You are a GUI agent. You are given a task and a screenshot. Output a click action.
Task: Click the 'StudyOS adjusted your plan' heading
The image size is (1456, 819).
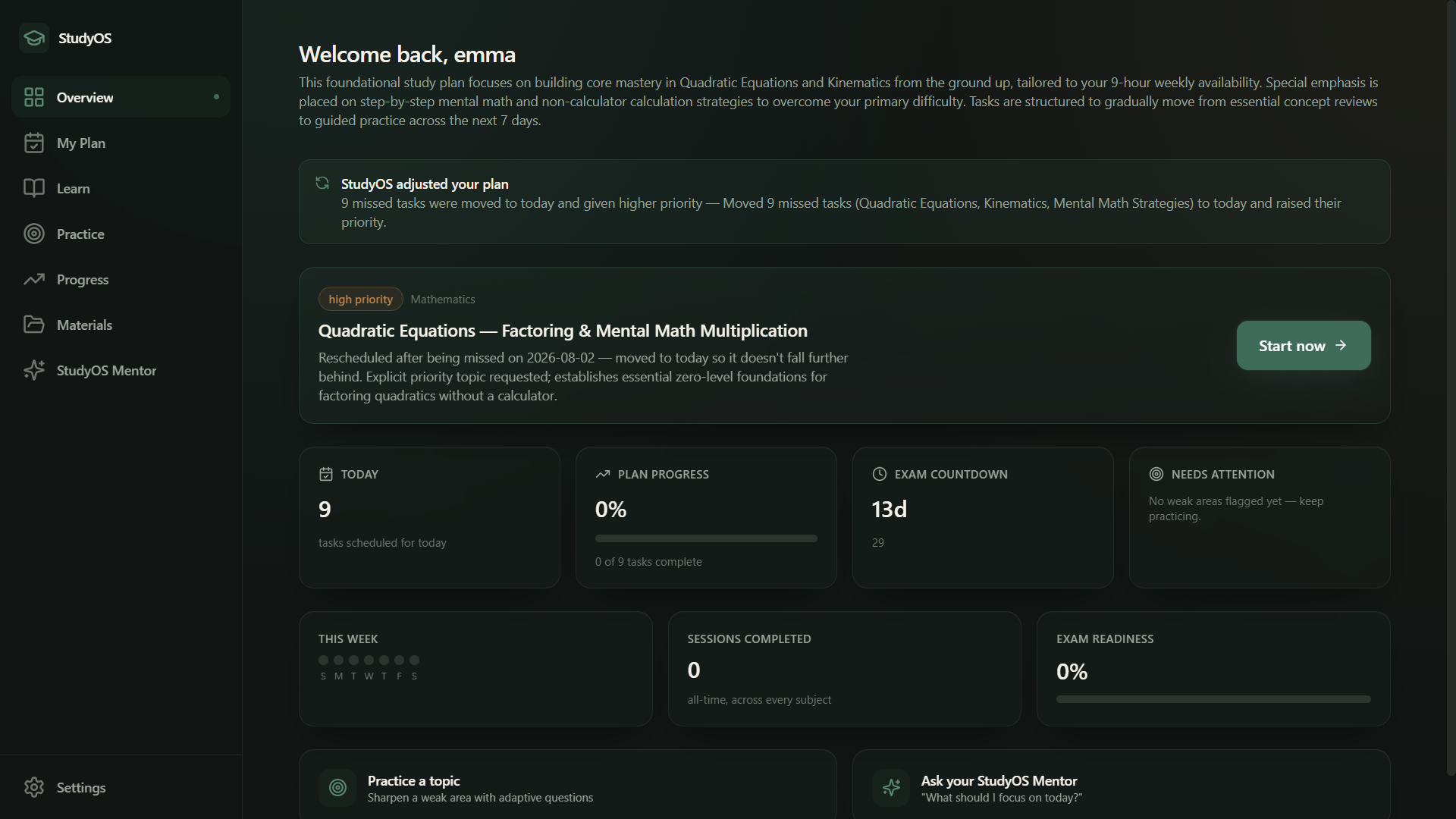click(425, 184)
